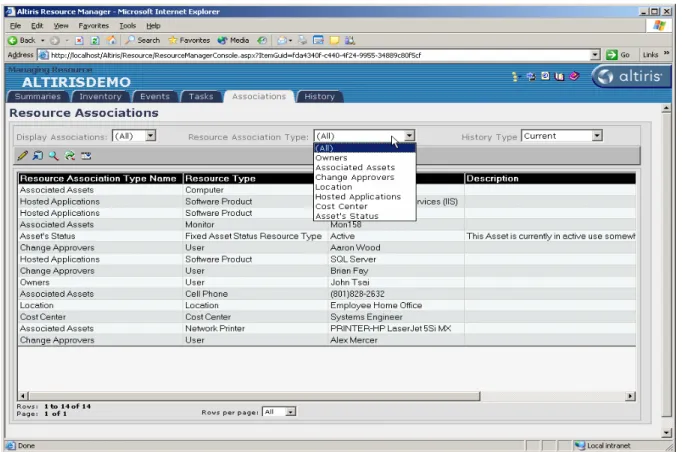
Task: Open the View menu
Action: (61, 26)
